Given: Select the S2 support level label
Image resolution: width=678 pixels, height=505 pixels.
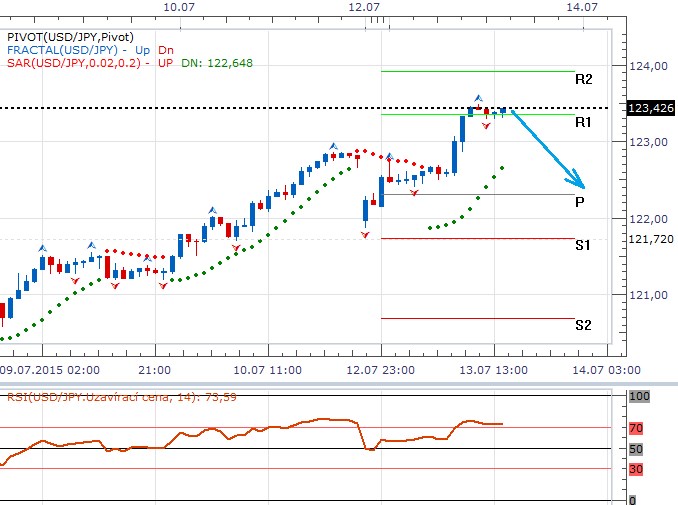Looking at the screenshot, I should pos(583,325).
